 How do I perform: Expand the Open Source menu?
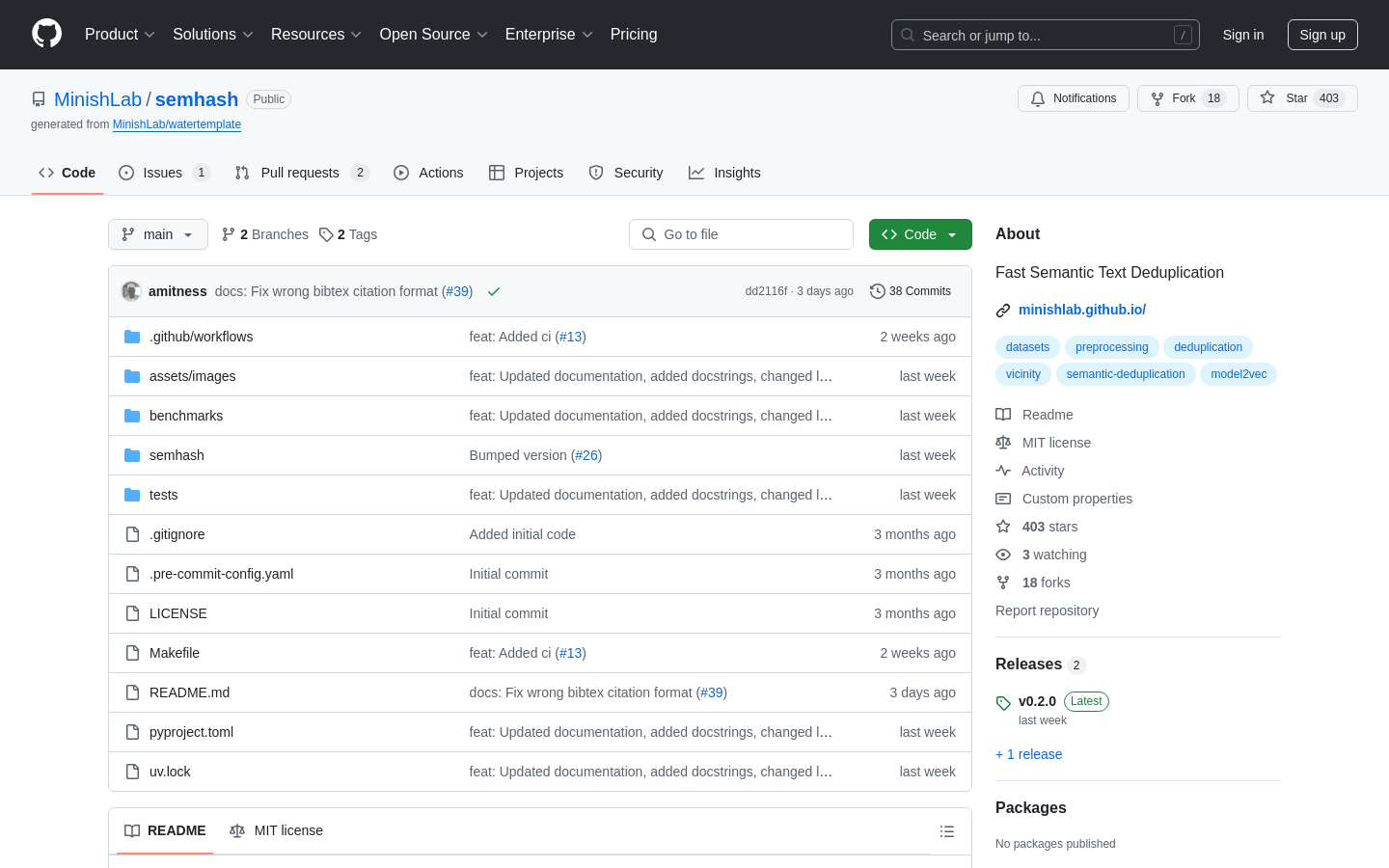click(433, 35)
